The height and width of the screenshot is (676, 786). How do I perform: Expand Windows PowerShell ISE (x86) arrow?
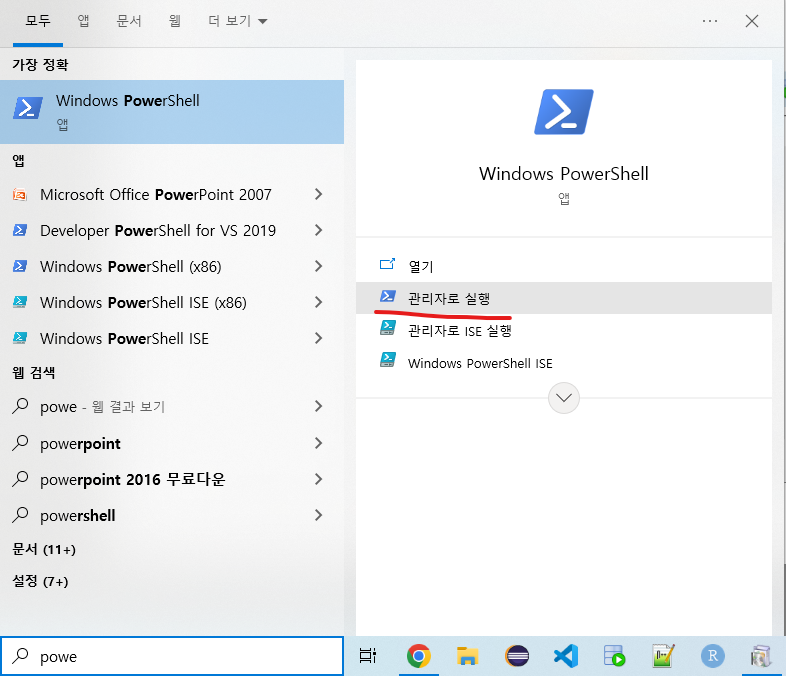318,302
